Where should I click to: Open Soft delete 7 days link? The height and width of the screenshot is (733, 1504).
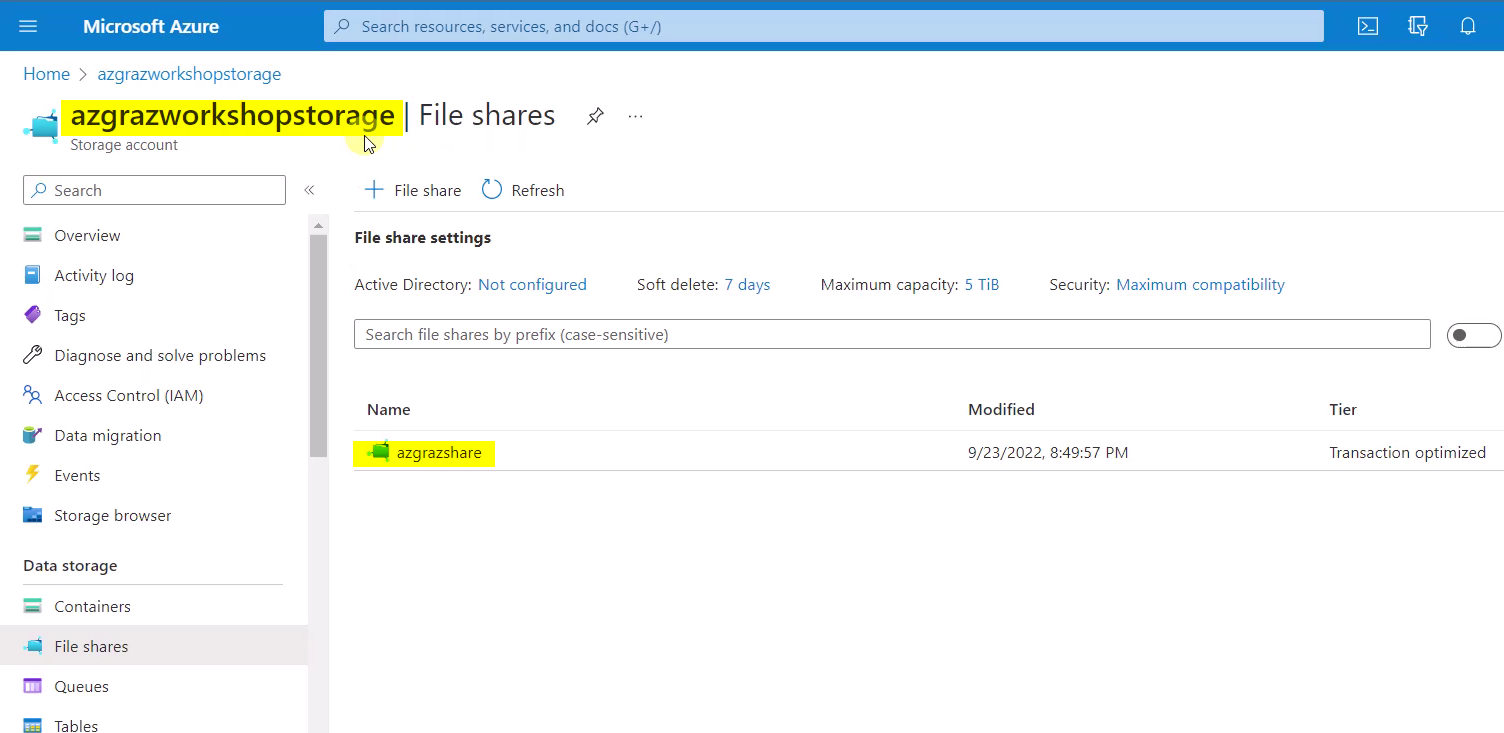[x=747, y=285]
